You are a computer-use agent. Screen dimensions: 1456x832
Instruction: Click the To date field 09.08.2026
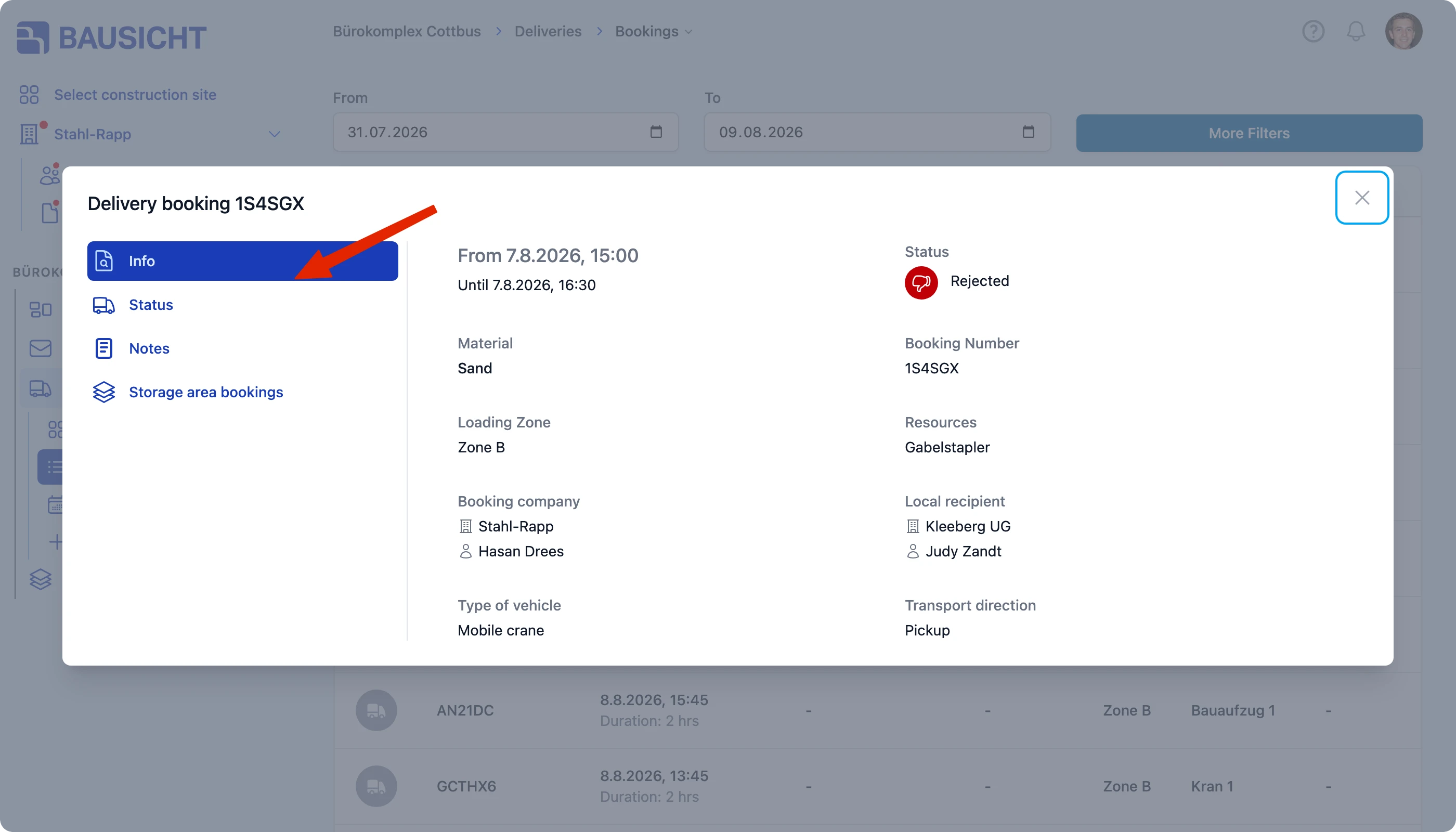pyautogui.click(x=877, y=133)
